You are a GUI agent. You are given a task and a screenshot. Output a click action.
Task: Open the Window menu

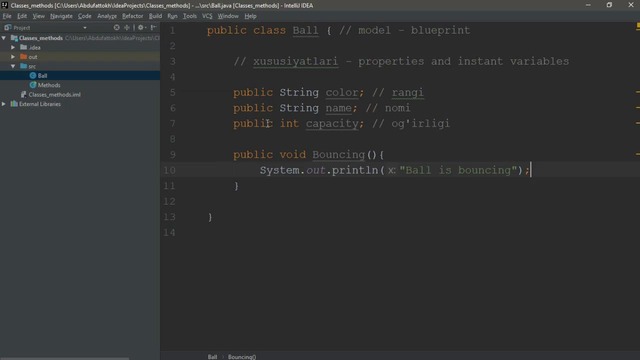point(228,16)
